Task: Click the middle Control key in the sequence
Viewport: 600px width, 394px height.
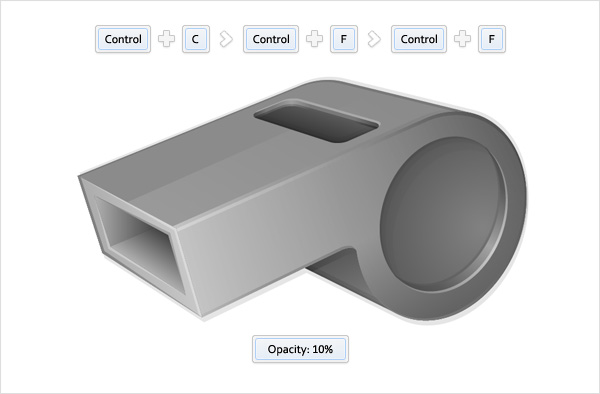Action: [x=271, y=39]
